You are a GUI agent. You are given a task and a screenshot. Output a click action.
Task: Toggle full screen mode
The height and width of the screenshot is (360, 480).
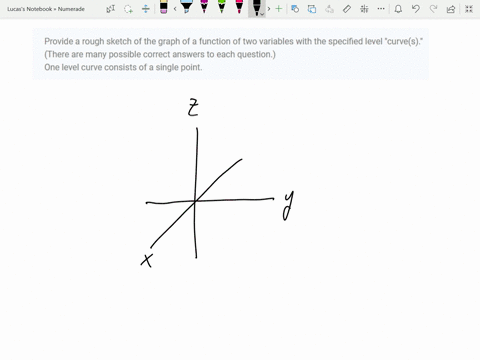(469, 9)
